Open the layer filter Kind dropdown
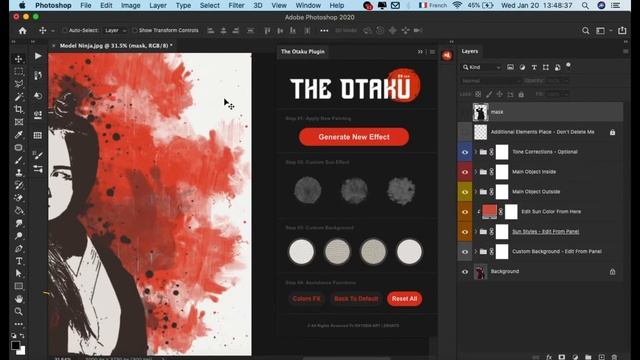This screenshot has height=360, width=640. pyautogui.click(x=482, y=67)
